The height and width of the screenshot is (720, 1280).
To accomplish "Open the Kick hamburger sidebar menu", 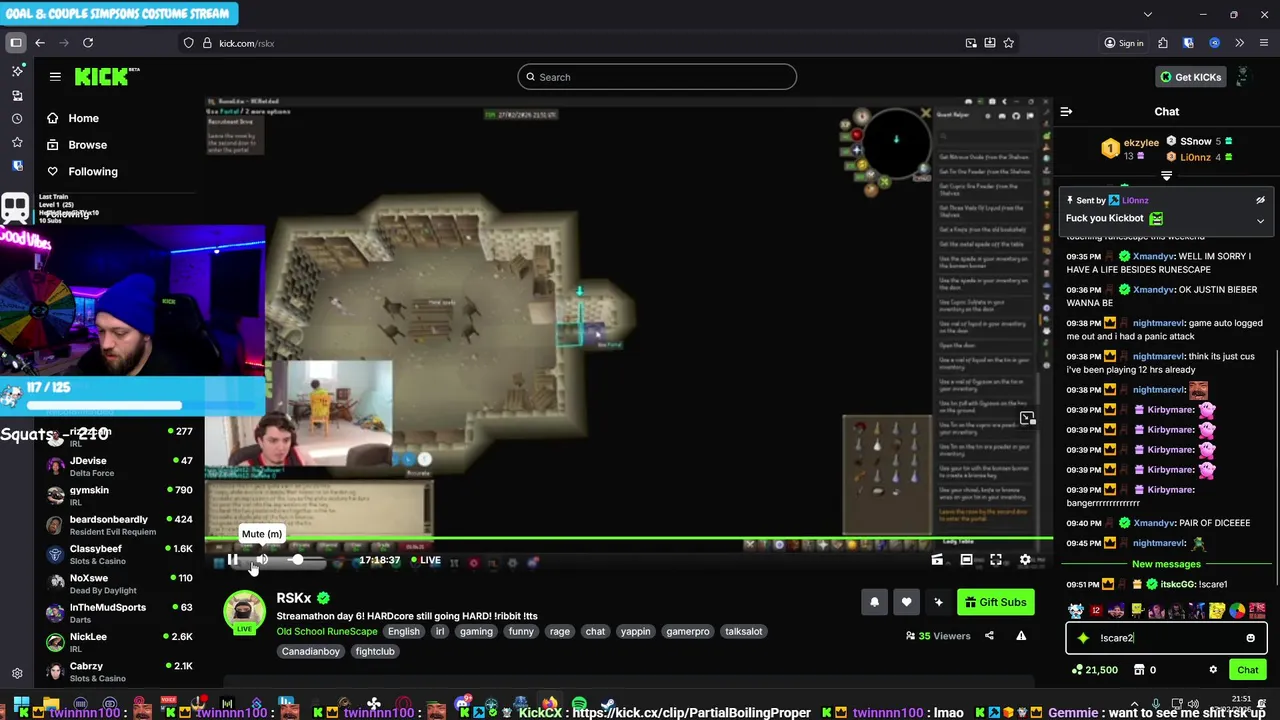I will point(55,77).
